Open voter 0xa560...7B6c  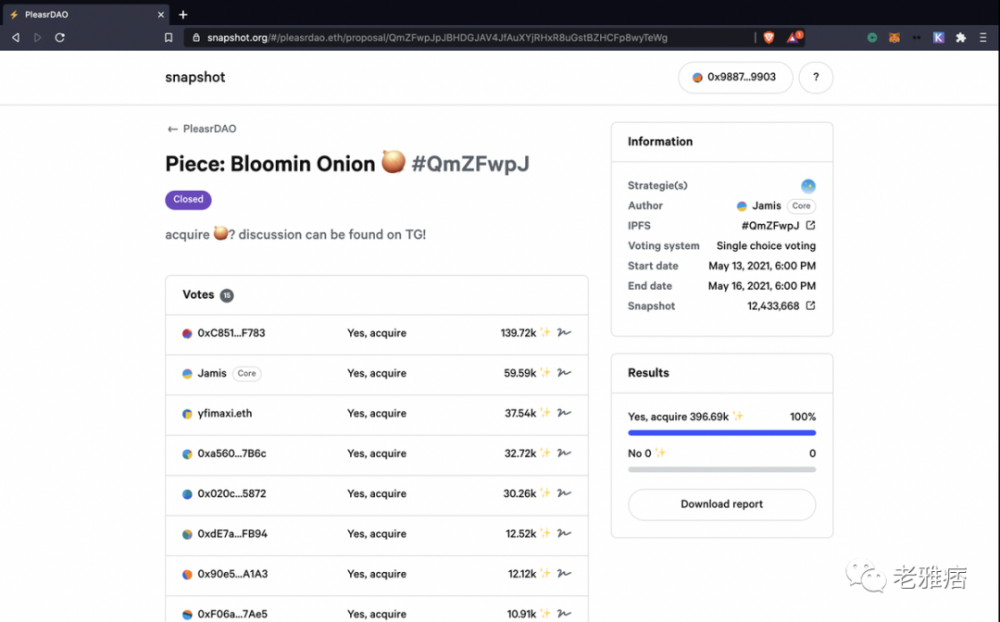coord(224,454)
